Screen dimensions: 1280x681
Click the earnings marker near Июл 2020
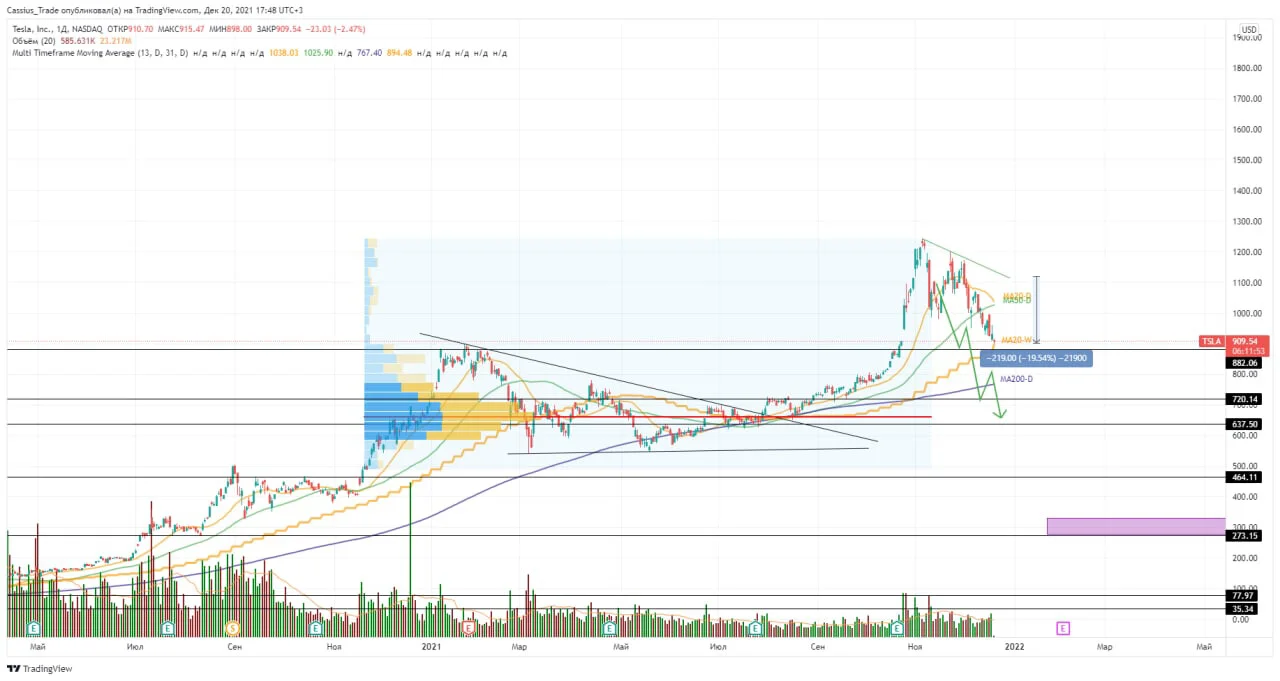coord(169,628)
